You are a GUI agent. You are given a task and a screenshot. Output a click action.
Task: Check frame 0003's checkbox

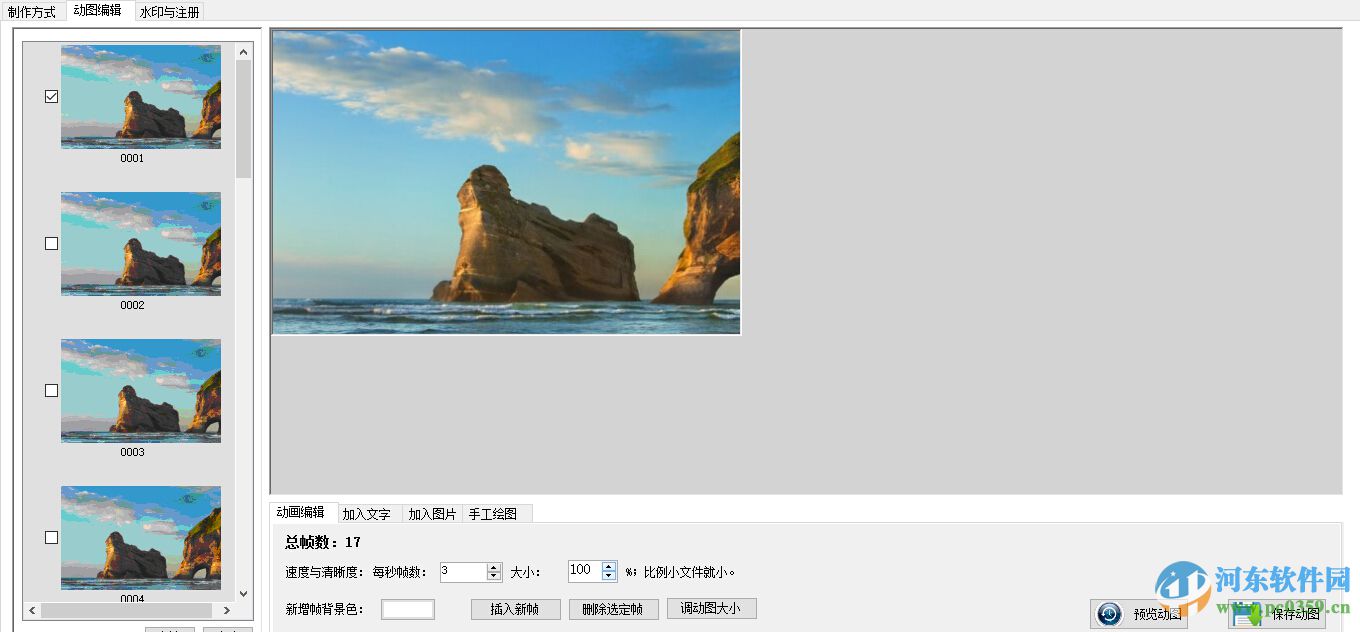[50, 390]
